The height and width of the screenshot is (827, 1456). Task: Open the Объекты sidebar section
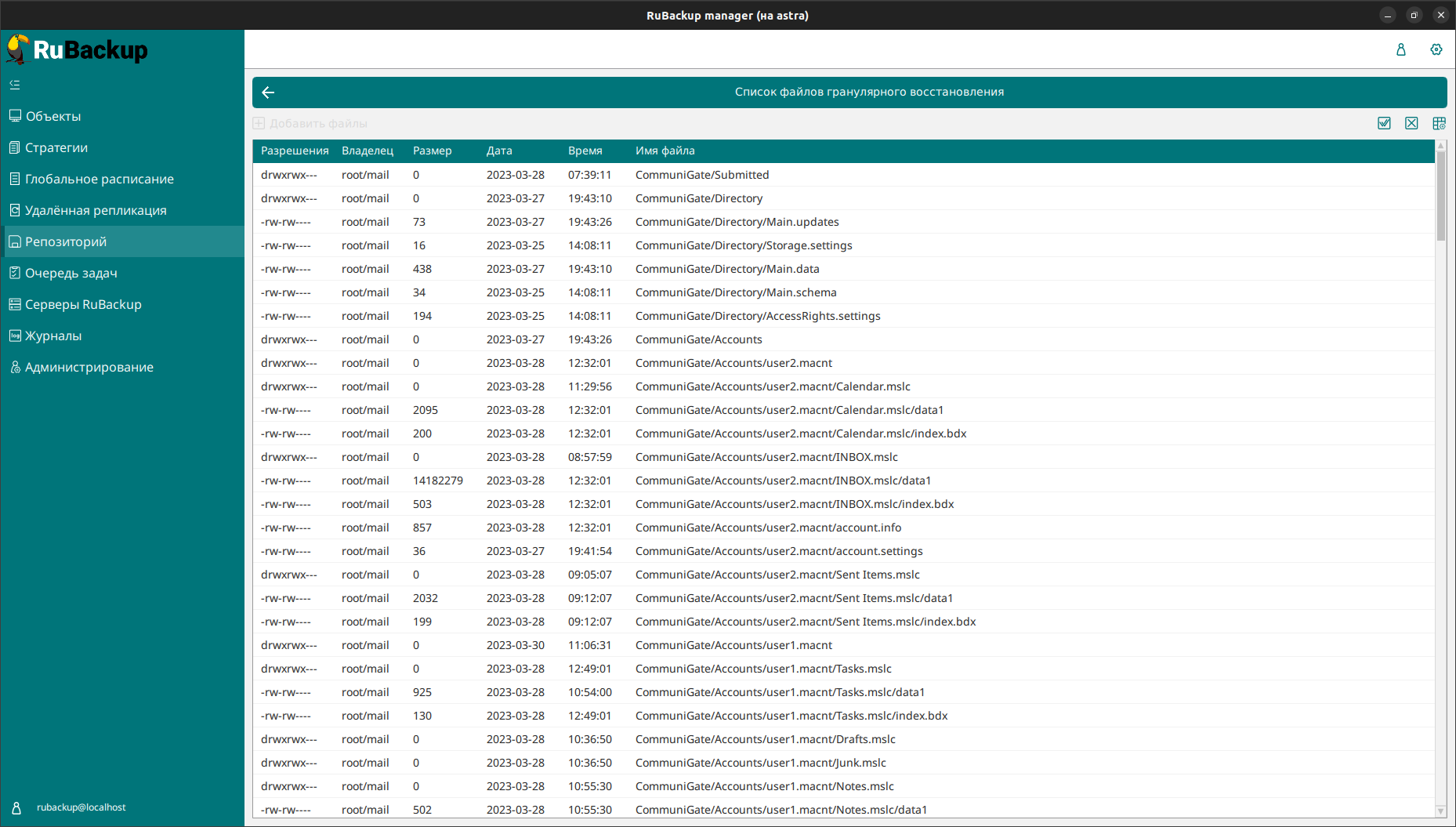(x=53, y=116)
